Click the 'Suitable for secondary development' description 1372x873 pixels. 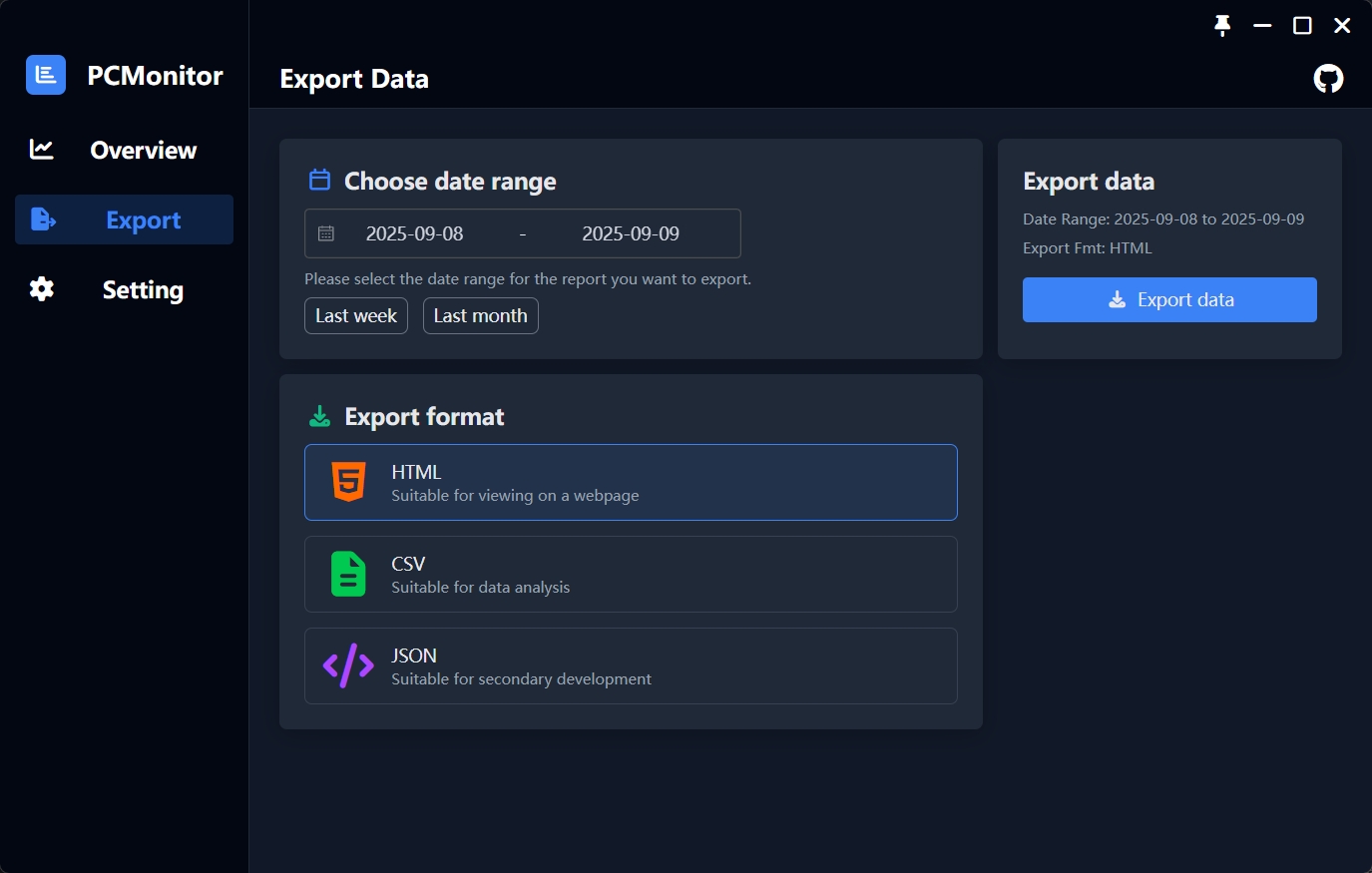(x=521, y=678)
